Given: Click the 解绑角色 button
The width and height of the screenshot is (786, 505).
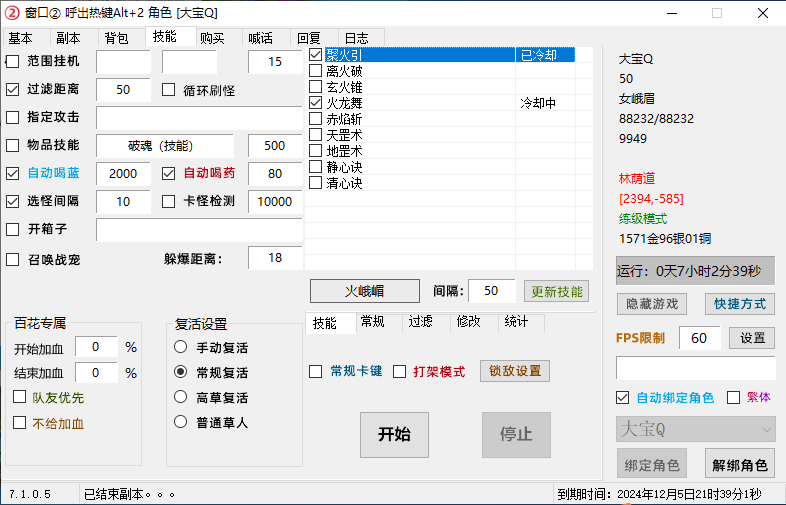Looking at the screenshot, I should [x=740, y=465].
